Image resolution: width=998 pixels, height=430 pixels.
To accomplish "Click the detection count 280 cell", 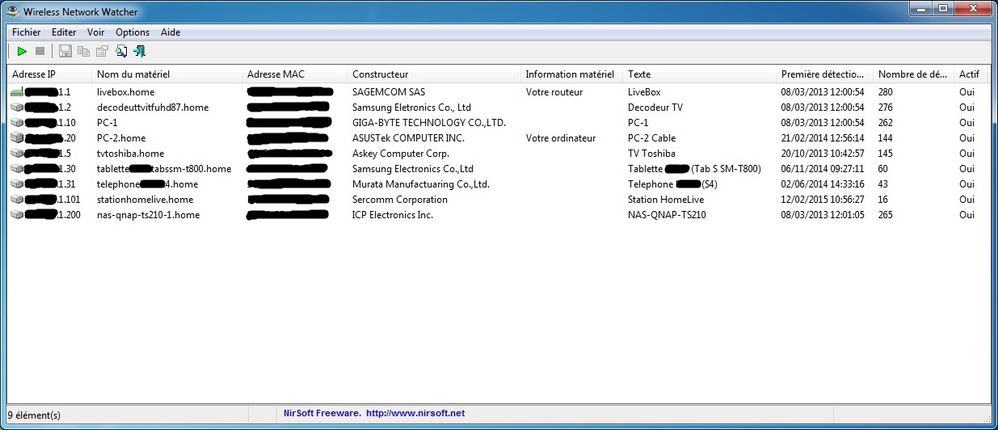I will tap(885, 92).
